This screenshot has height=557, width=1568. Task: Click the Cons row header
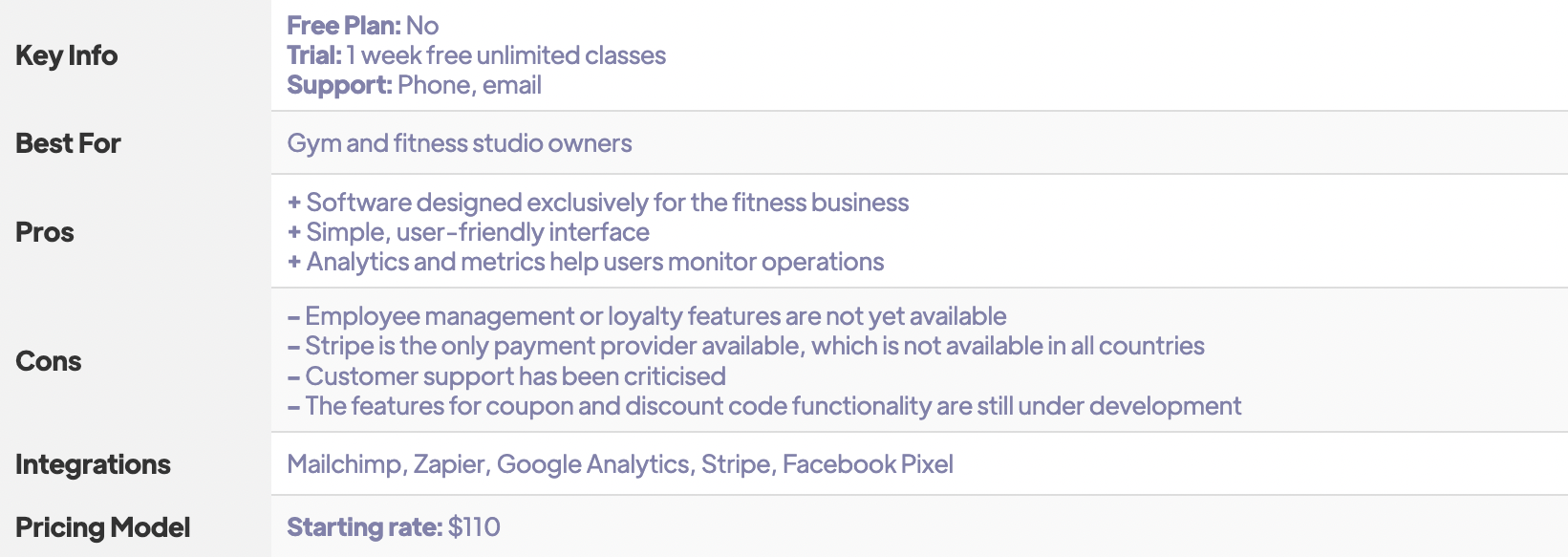pos(49,361)
